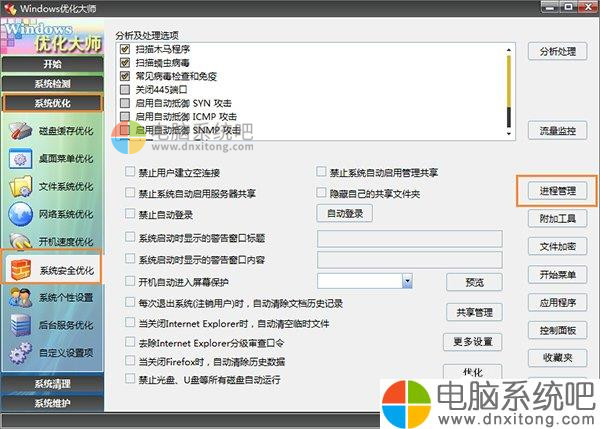
Task: Click the options list scrollbar thumb
Action: pos(509,81)
